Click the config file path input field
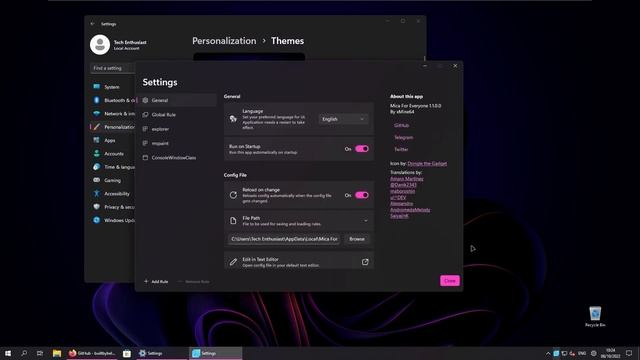 [x=284, y=239]
